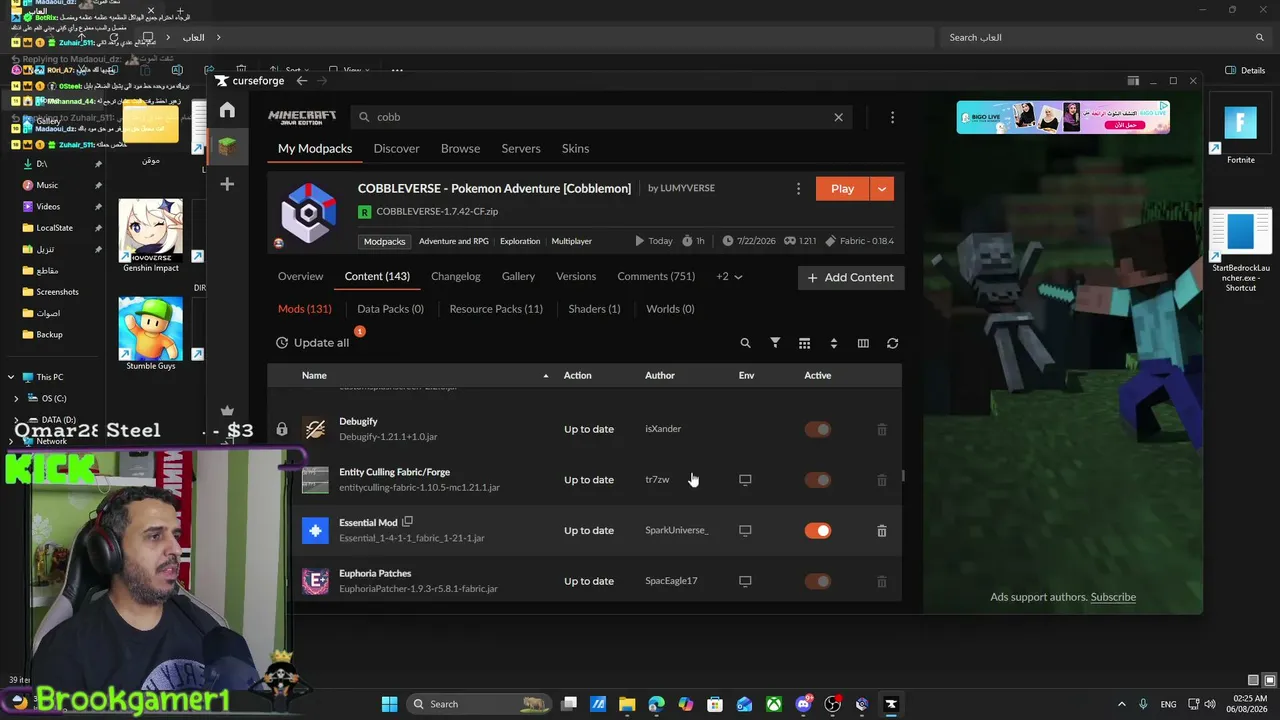Image resolution: width=1280 pixels, height=720 pixels.
Task: View the Changelog tab
Action: coord(456,277)
